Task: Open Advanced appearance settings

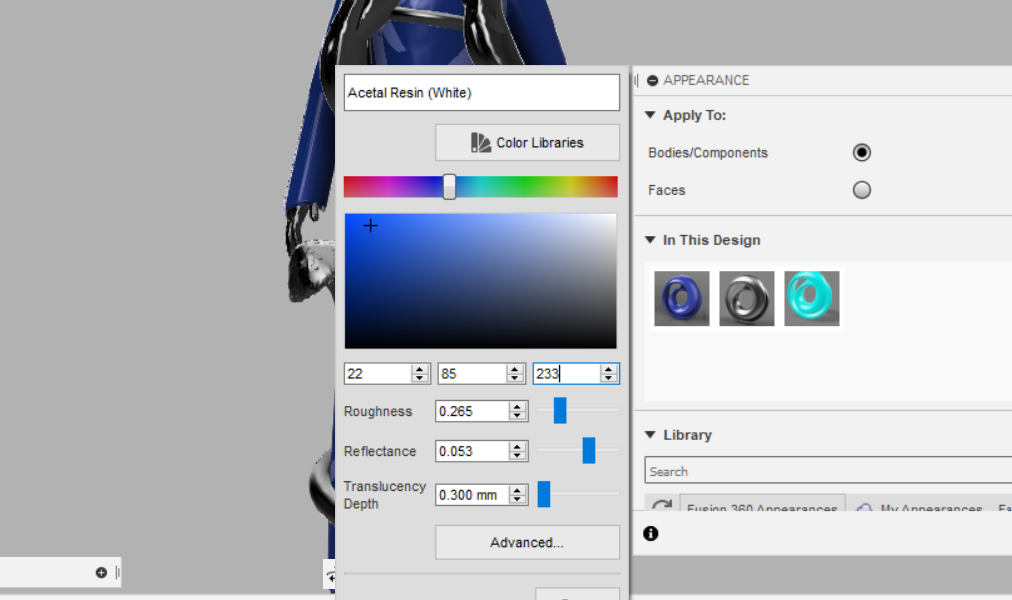Action: (527, 542)
